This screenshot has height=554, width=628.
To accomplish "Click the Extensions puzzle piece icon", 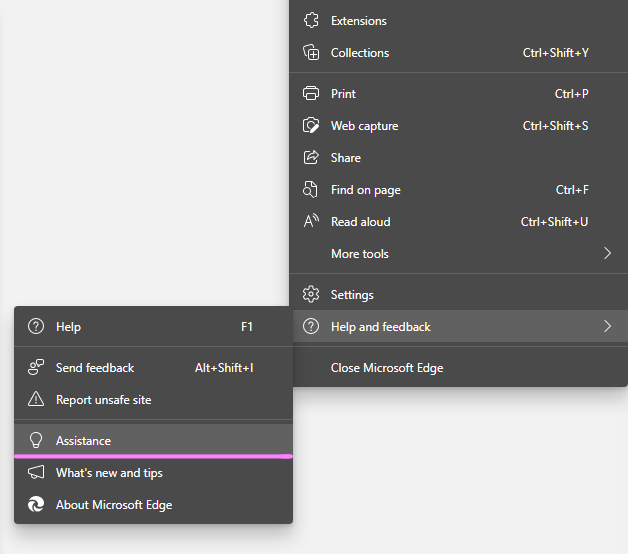I will 311,20.
